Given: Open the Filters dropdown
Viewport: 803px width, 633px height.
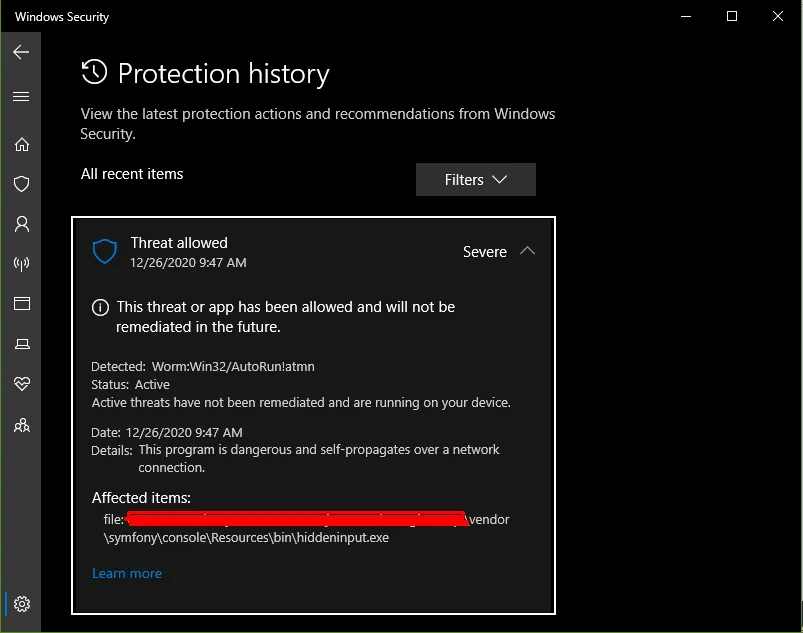Looking at the screenshot, I should [476, 180].
